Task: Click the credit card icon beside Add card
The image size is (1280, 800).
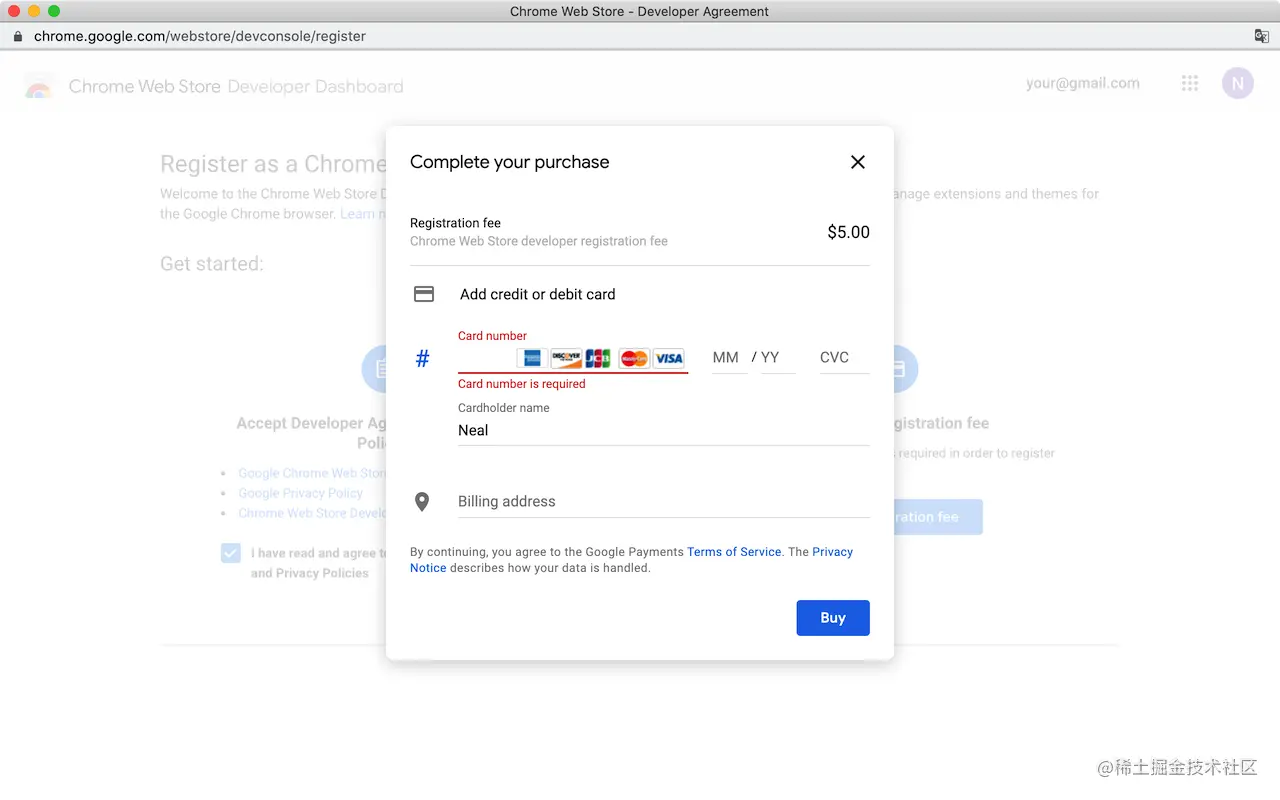Action: [x=424, y=294]
